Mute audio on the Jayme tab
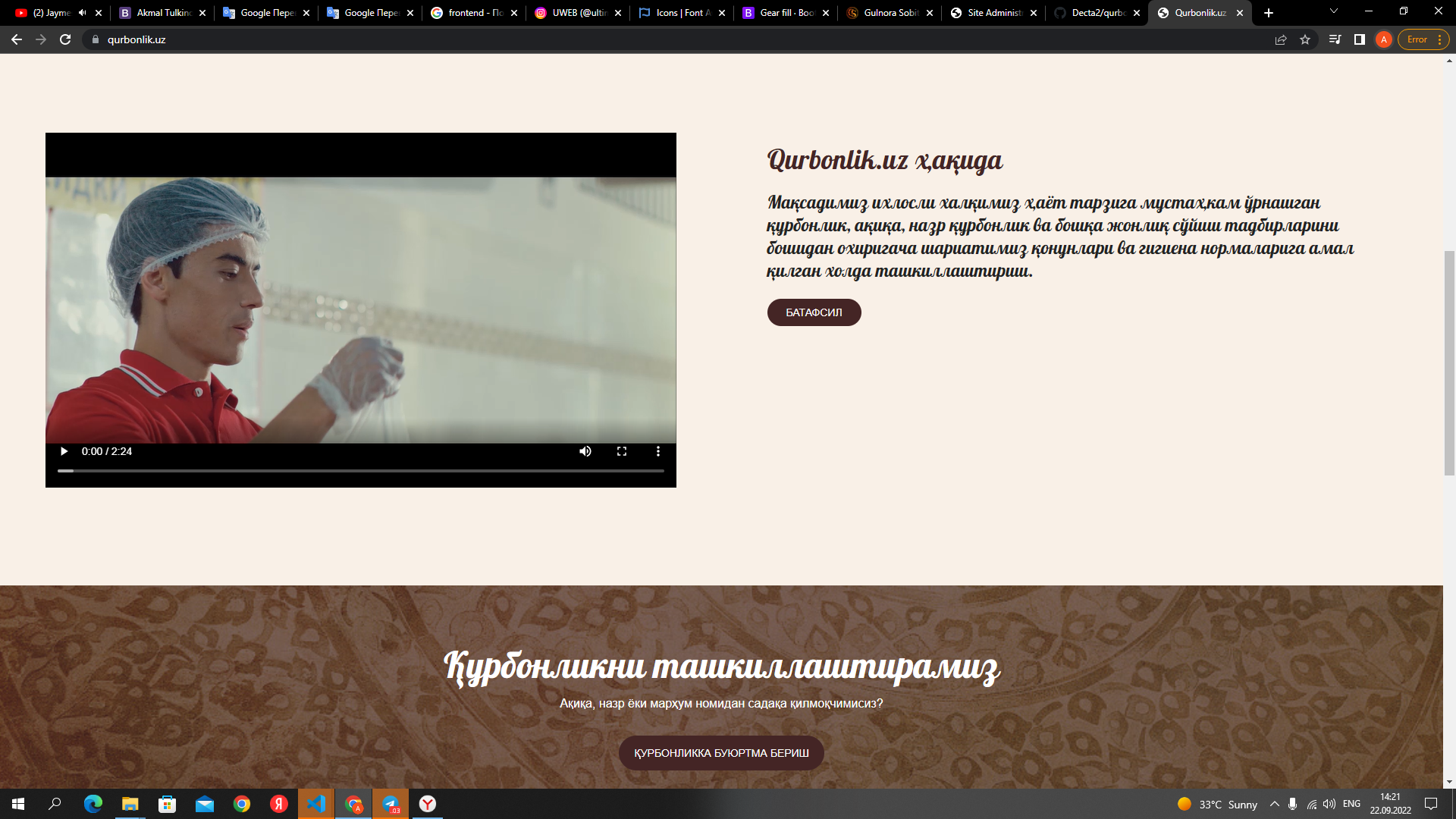The width and height of the screenshot is (1456, 819). point(82,13)
